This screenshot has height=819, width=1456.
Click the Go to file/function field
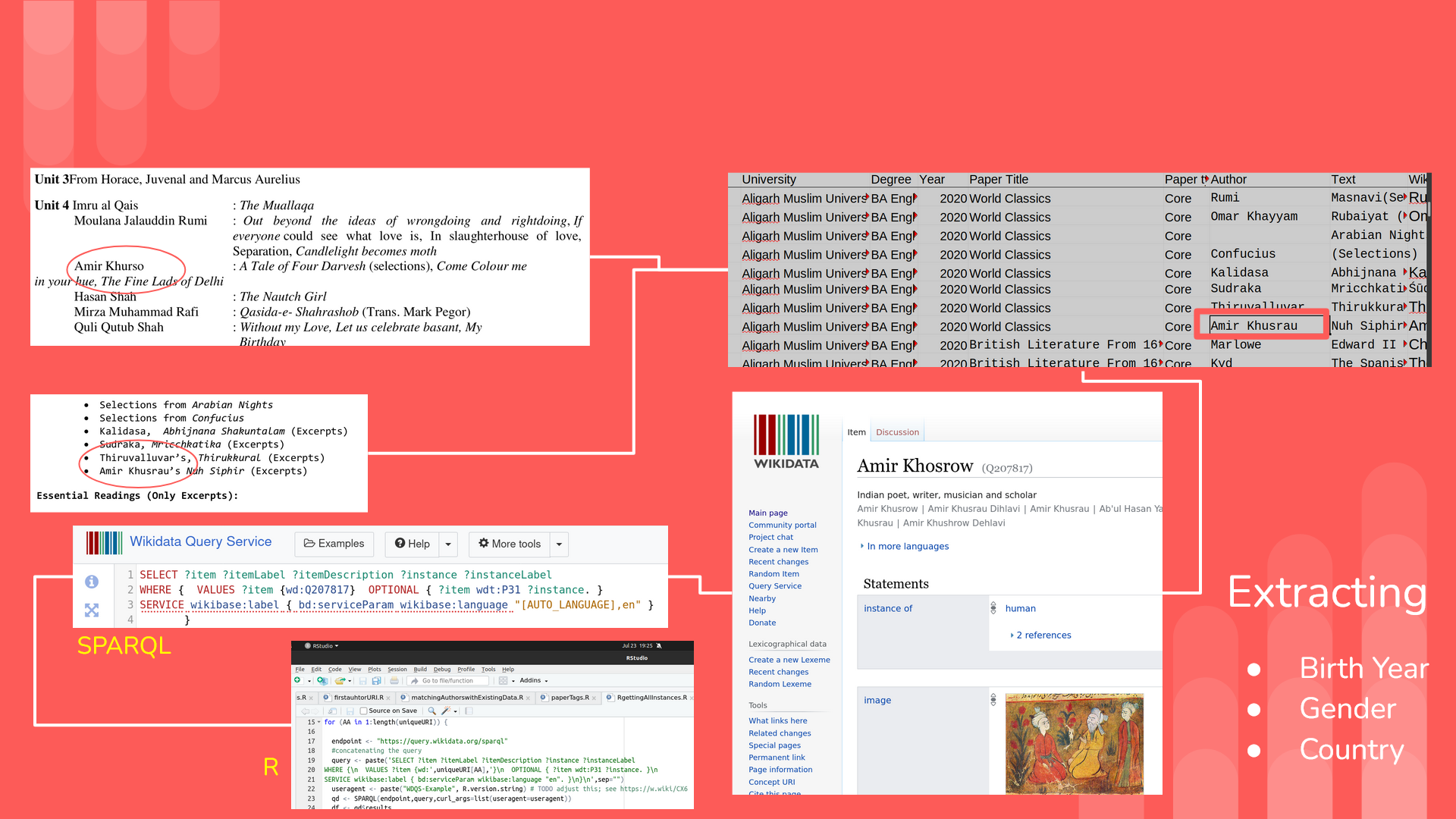pyautogui.click(x=447, y=680)
